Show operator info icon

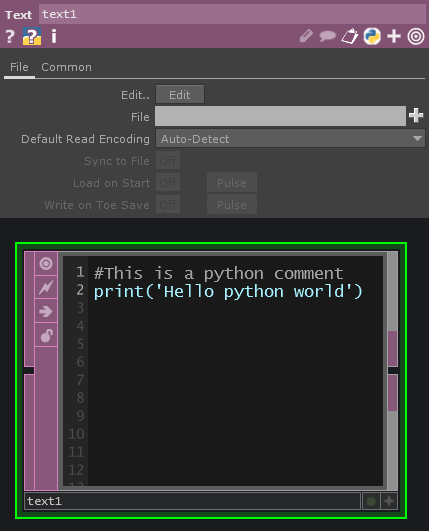[53, 36]
